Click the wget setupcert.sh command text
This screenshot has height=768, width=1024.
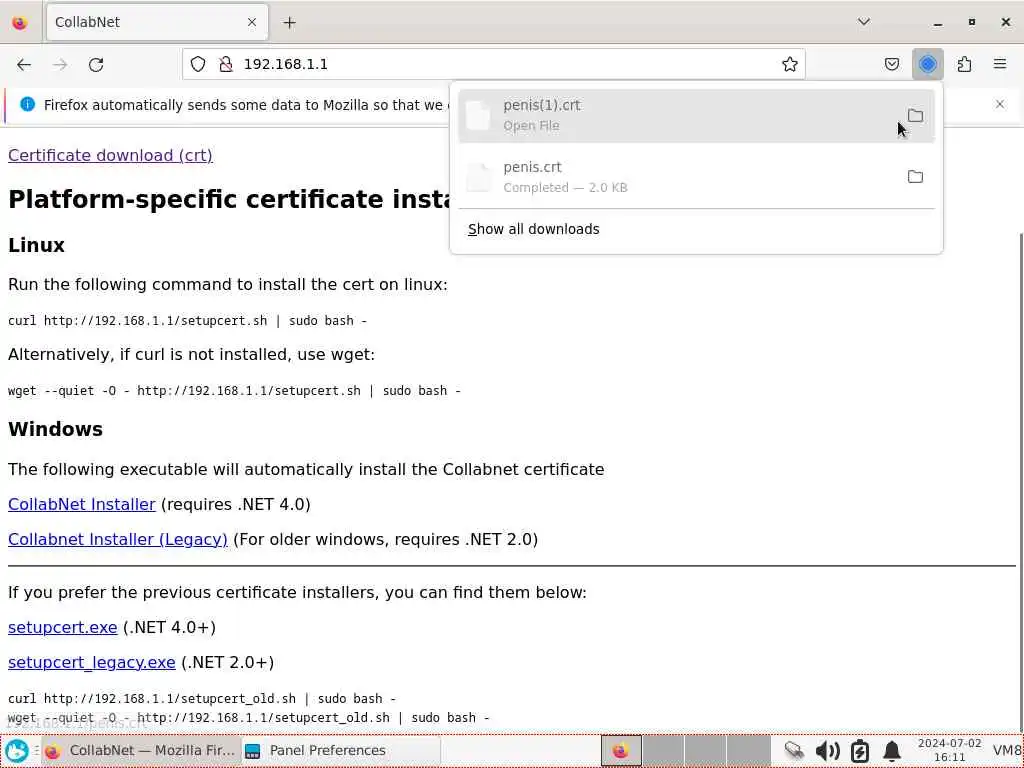(x=234, y=391)
